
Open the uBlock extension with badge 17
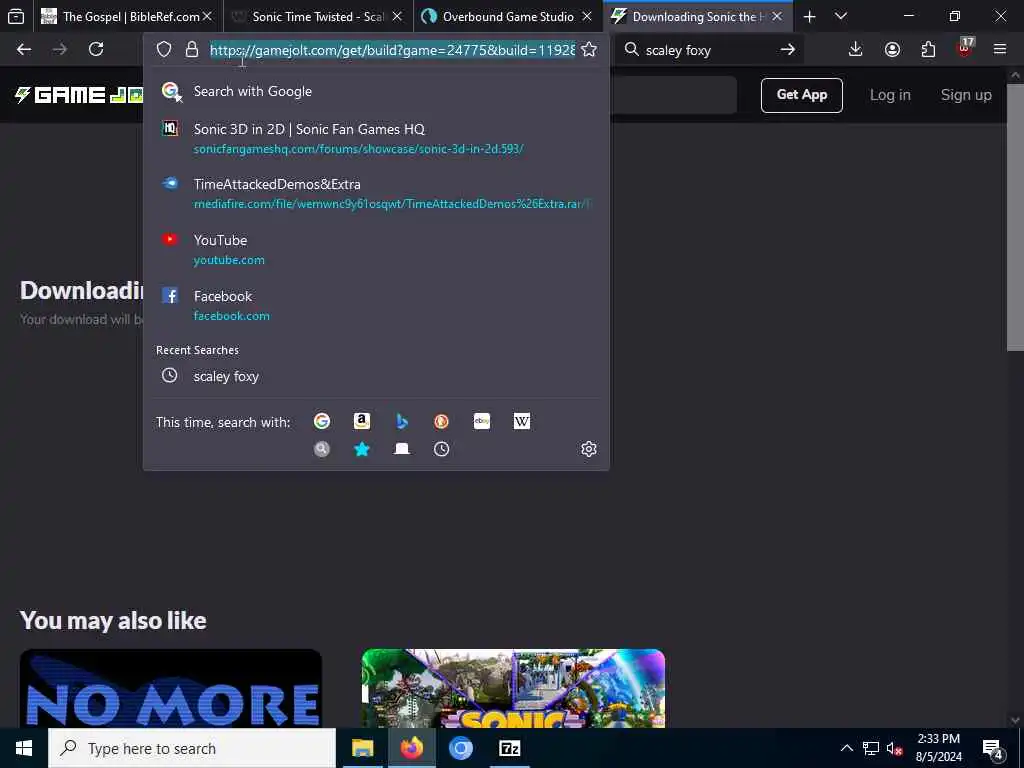965,48
